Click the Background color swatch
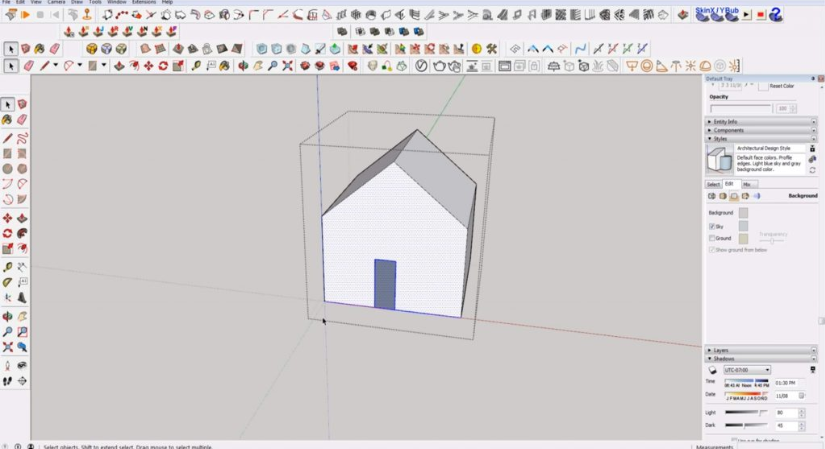Screen dimensions: 825x449 click(743, 213)
